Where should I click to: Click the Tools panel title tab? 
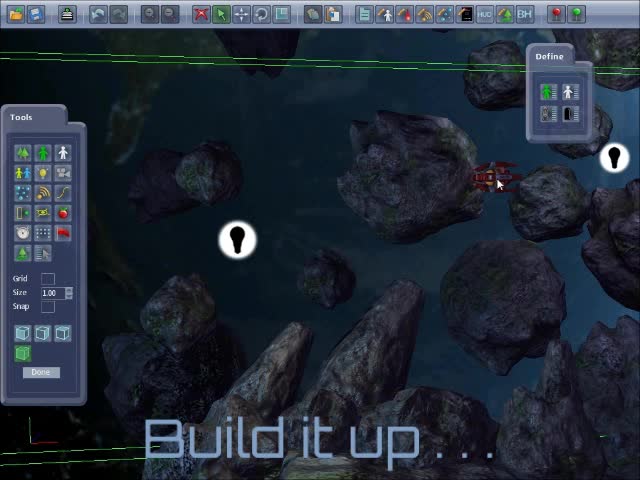click(22, 117)
